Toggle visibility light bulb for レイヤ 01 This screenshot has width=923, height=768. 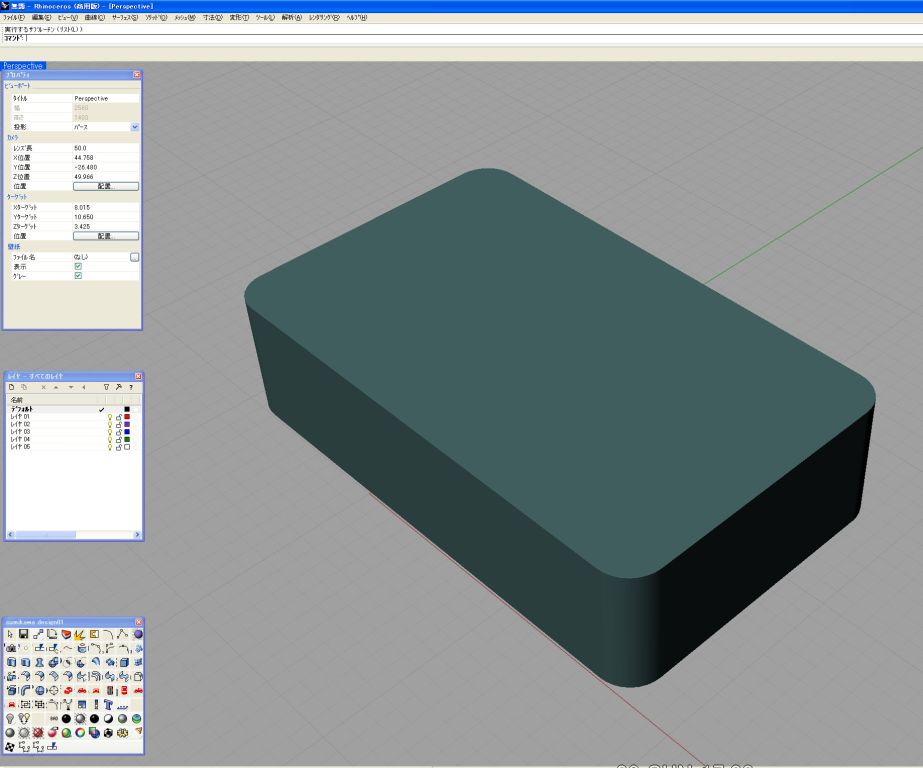coord(110,417)
